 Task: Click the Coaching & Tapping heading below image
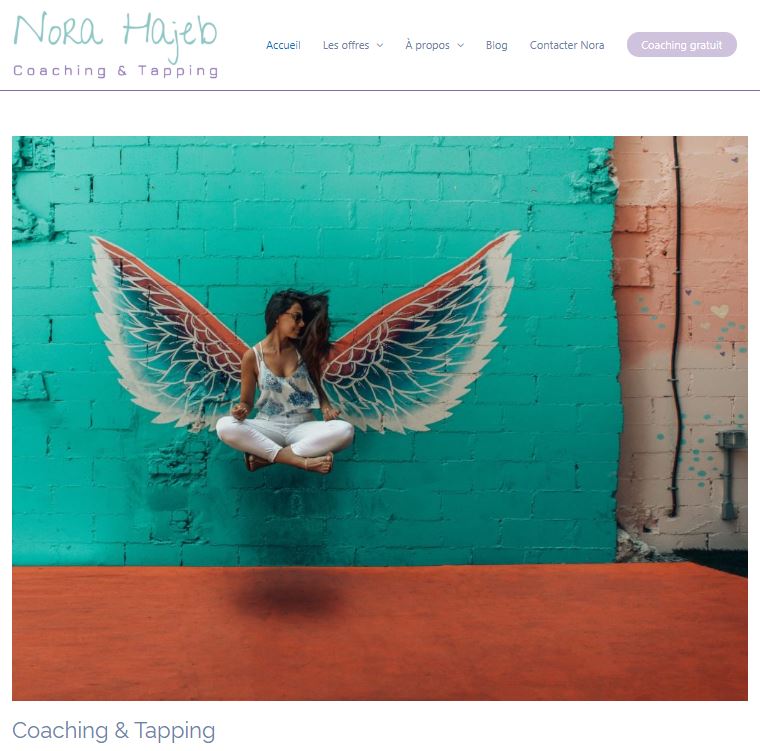(113, 731)
